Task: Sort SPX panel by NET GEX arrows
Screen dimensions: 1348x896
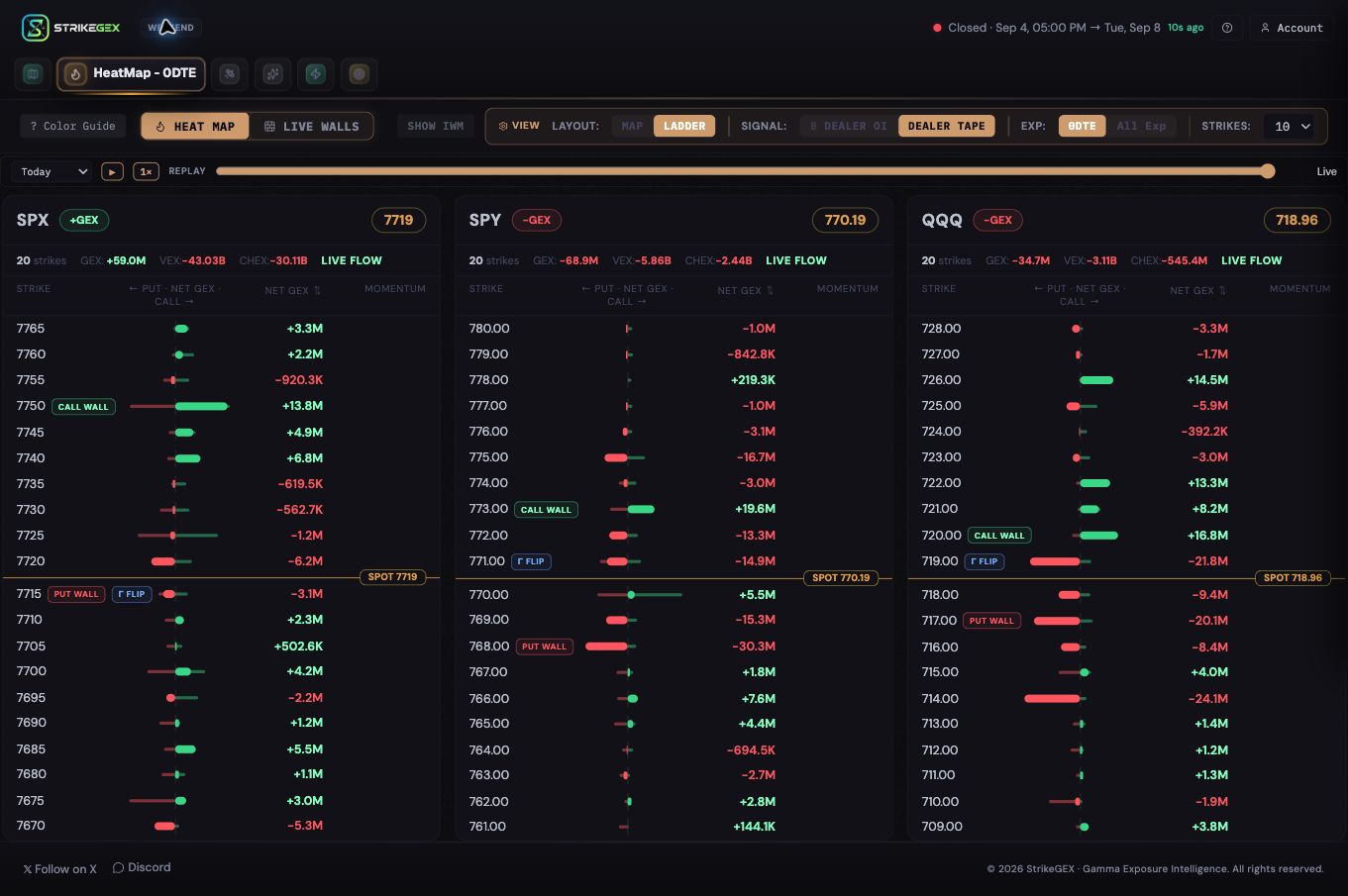Action: click(317, 291)
